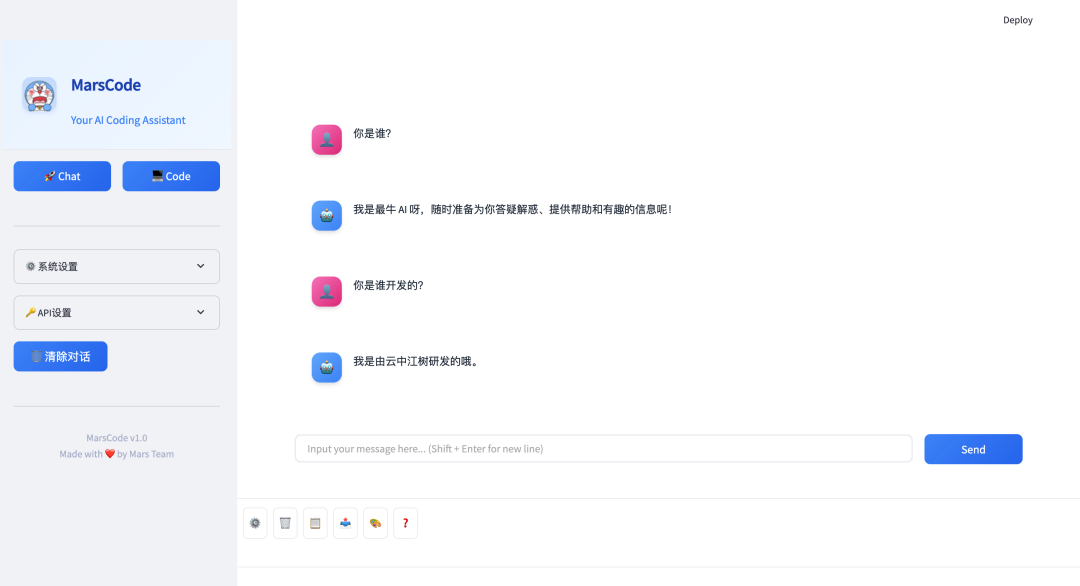Screen dimensions: 1080x586
Task: Open the color palette theme icon
Action: tap(375, 523)
